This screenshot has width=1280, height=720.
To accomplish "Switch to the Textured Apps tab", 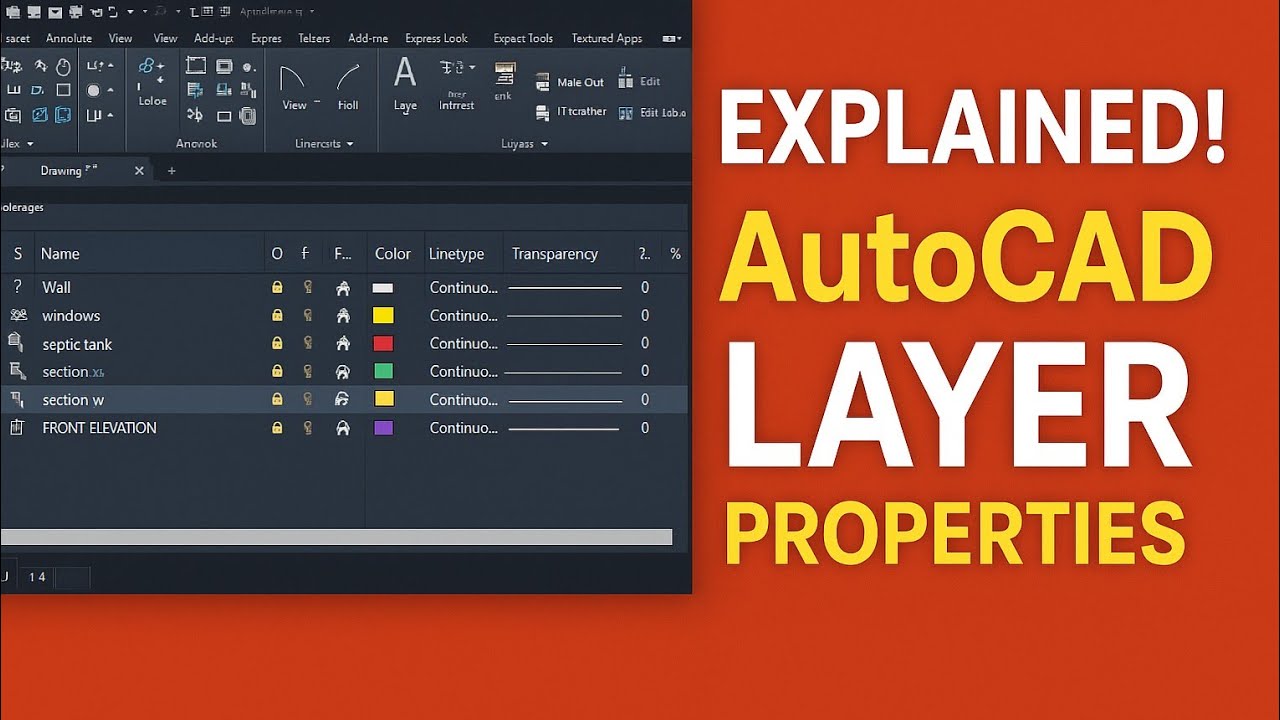I will click(607, 38).
